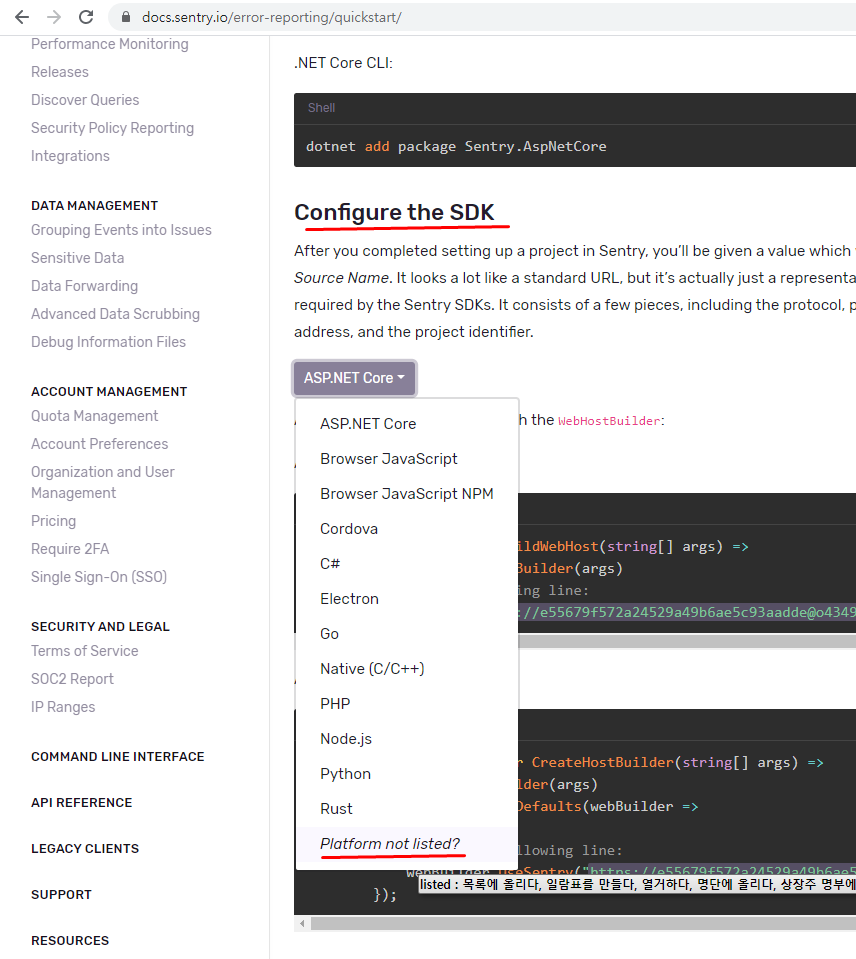Click the Shell code block label
Screen dimensions: 856x959
click(322, 108)
